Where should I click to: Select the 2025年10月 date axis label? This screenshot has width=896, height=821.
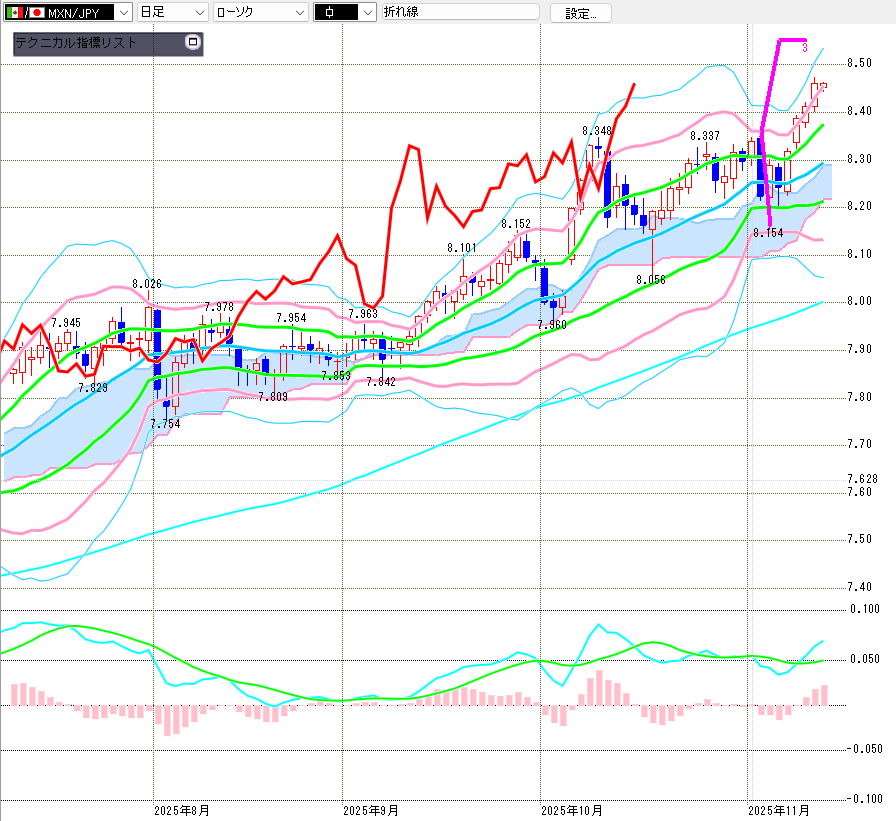(x=570, y=809)
